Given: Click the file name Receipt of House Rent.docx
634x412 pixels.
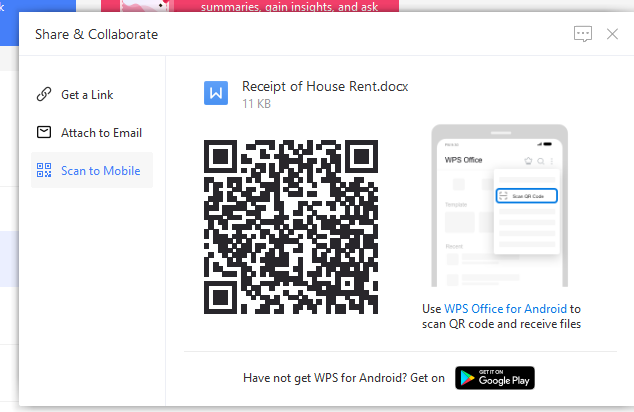Looking at the screenshot, I should [325, 87].
